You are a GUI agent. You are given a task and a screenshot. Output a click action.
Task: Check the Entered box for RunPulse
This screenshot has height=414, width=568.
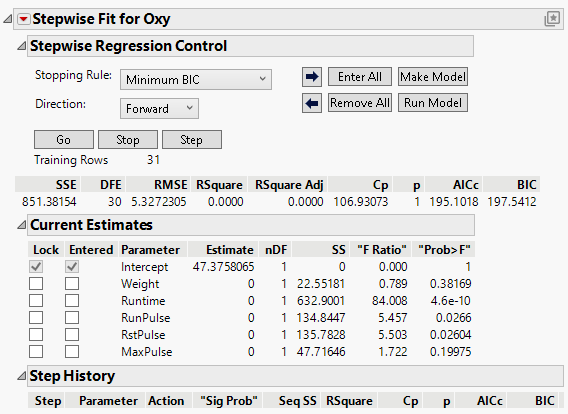pos(72,318)
